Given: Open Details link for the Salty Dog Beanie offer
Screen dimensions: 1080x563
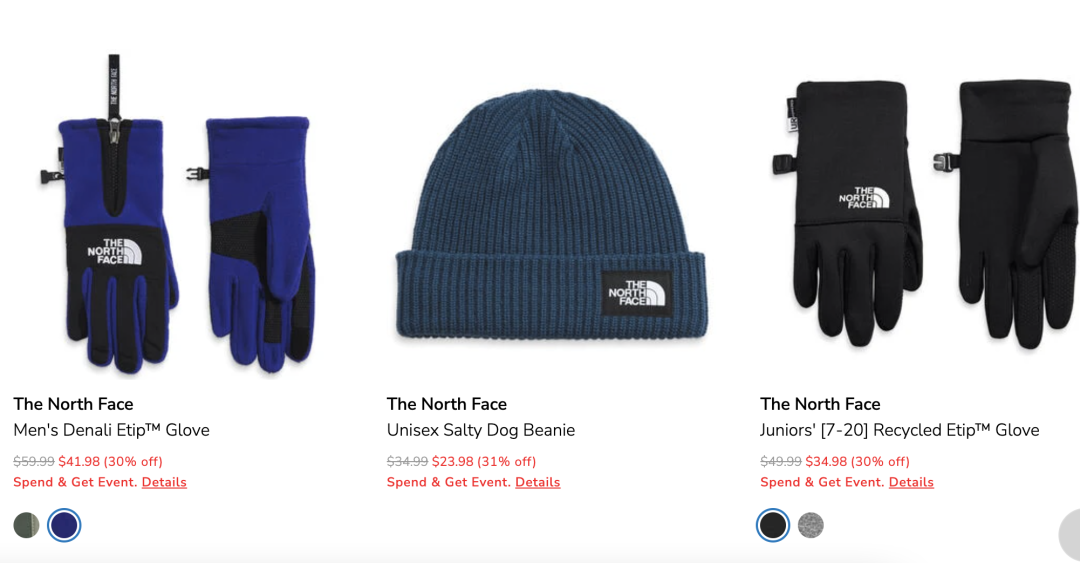Looking at the screenshot, I should (538, 482).
